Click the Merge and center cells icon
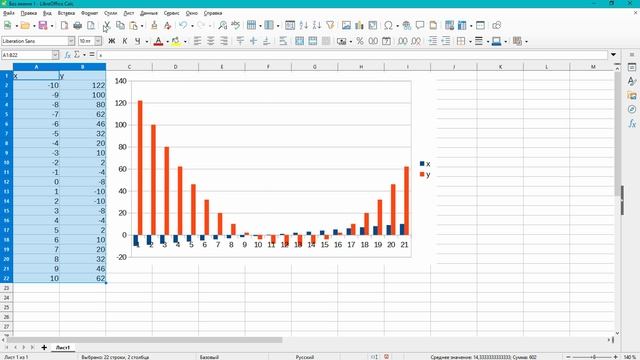 coord(299,41)
